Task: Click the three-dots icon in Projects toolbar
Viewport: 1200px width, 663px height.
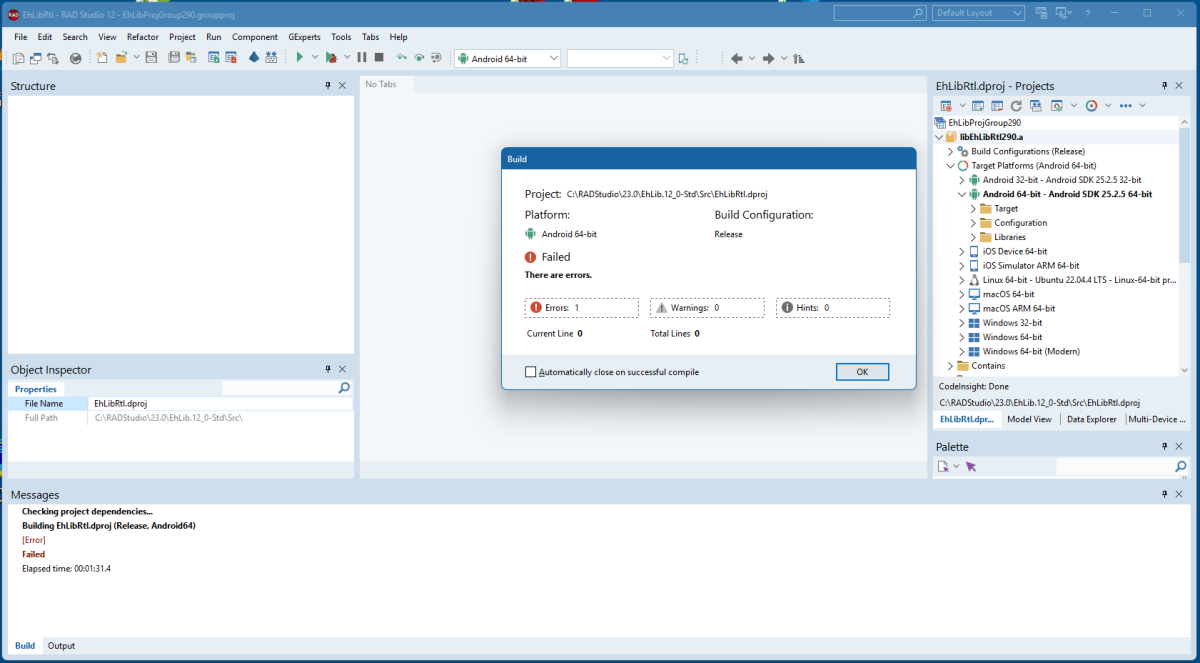Action: coord(1125,105)
